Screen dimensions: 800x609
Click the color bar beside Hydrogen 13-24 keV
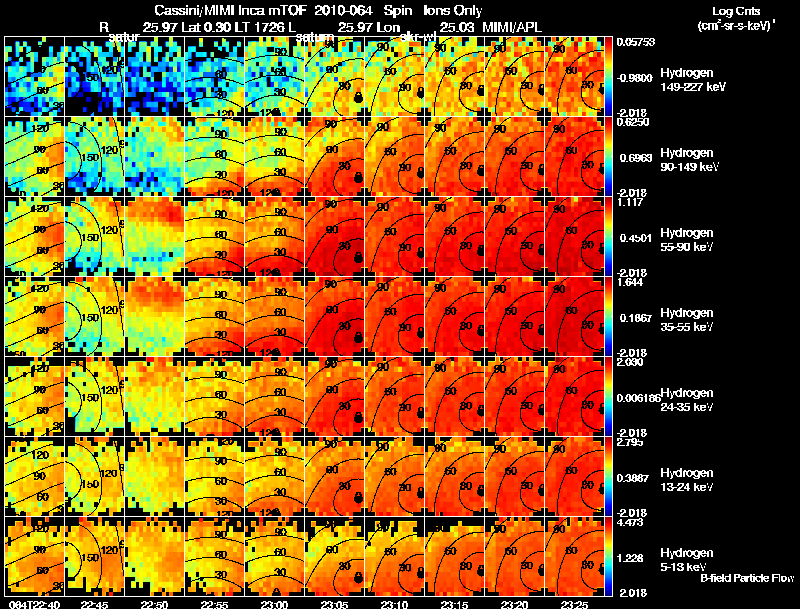(609, 476)
